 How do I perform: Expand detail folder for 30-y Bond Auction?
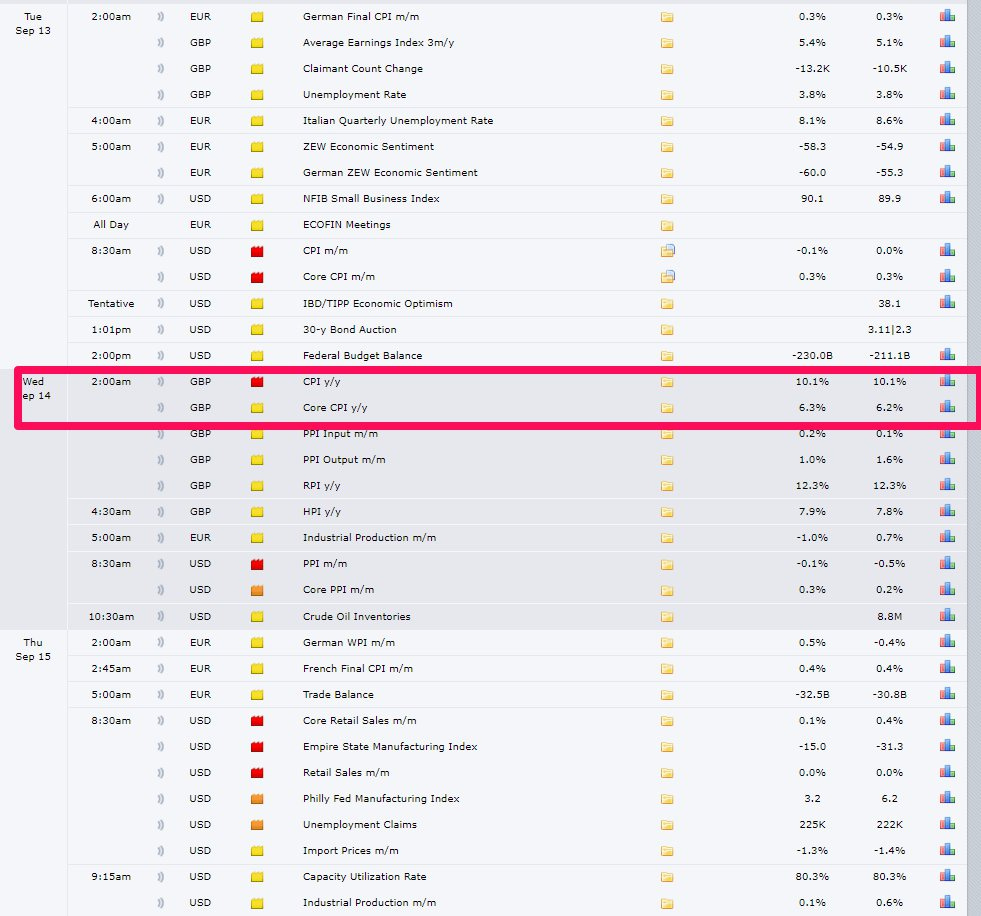pos(667,330)
